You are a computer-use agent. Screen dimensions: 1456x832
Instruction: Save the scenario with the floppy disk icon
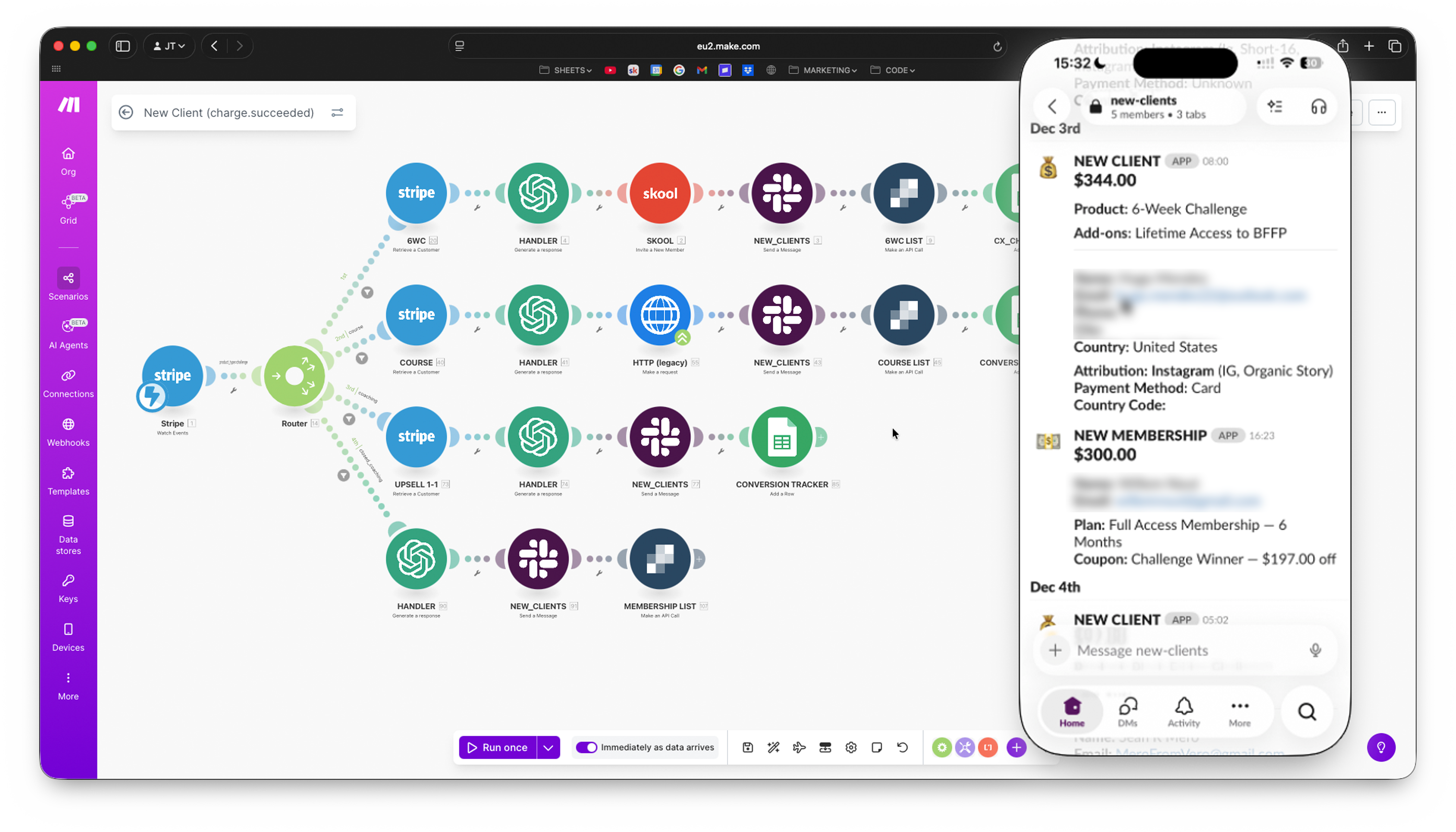click(x=747, y=747)
